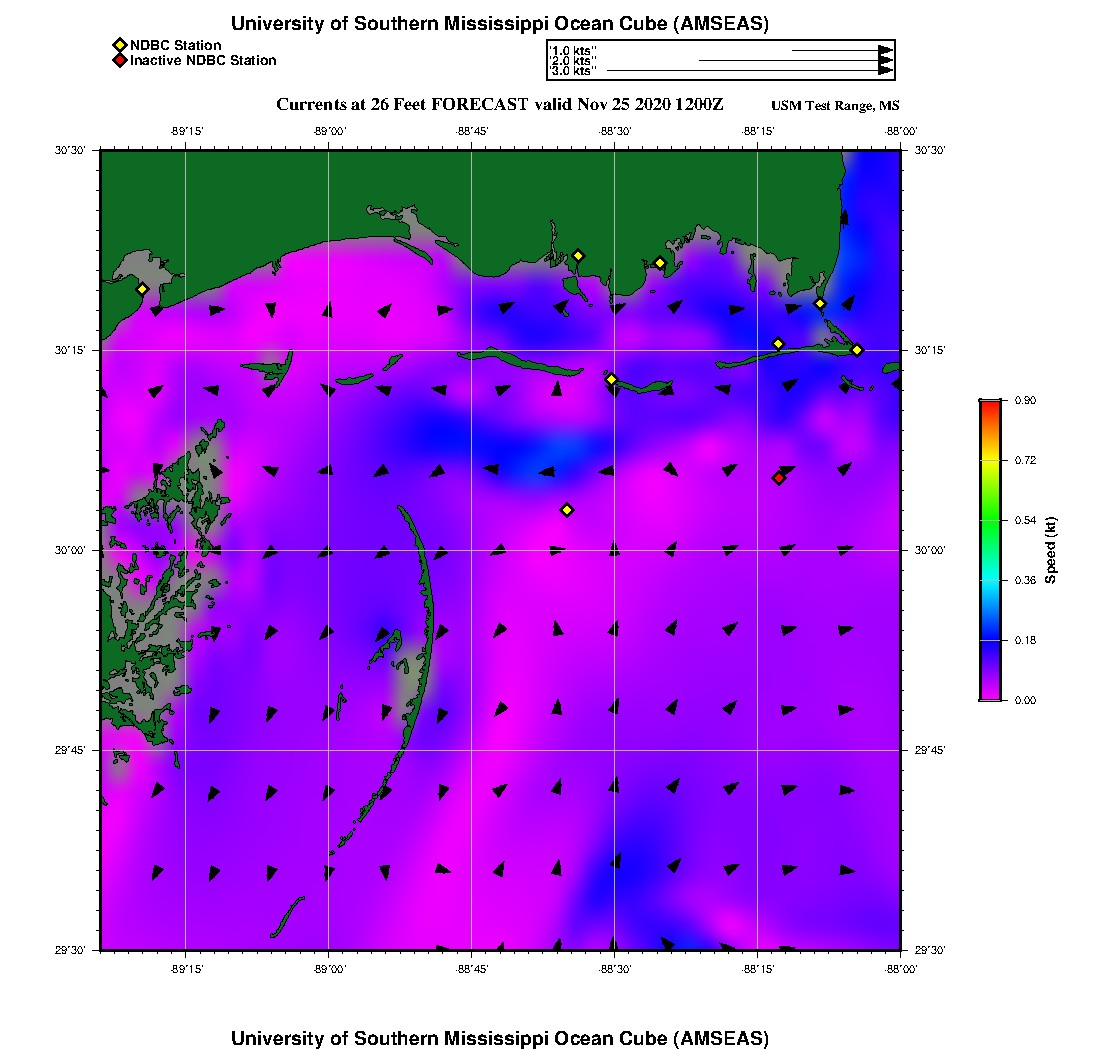Select the yellow station marker at the mouth of the bay
Screen dimensions: 1100x1050
820,304
